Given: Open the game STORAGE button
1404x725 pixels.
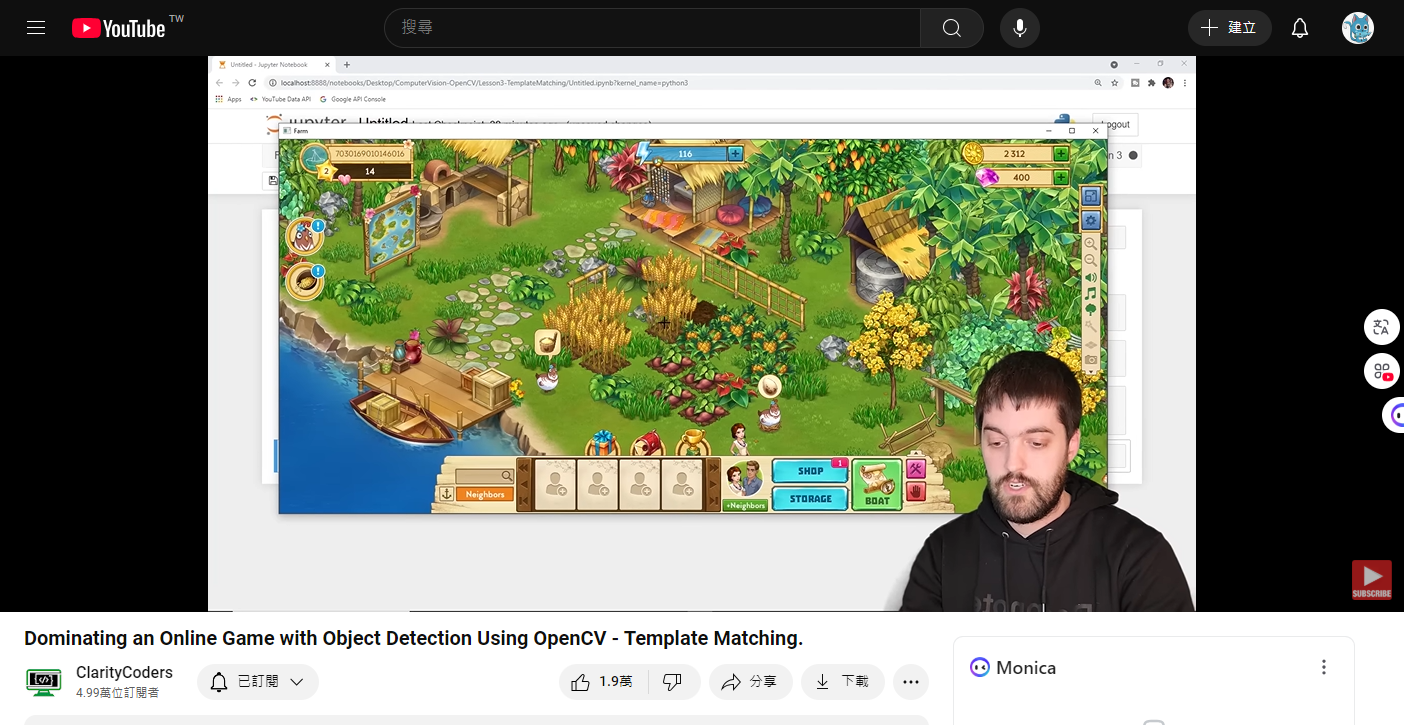Looking at the screenshot, I should point(811,498).
